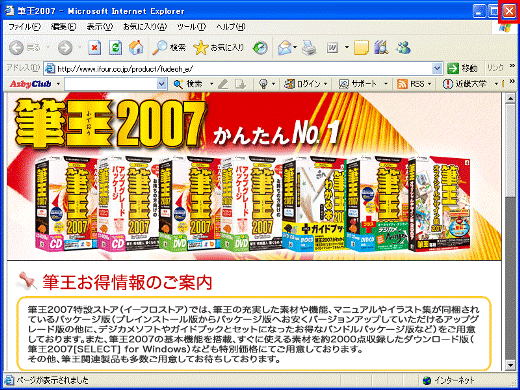Click the AsbyClub toolbar 検索 button
The height and width of the screenshot is (390, 520).
click(x=188, y=84)
